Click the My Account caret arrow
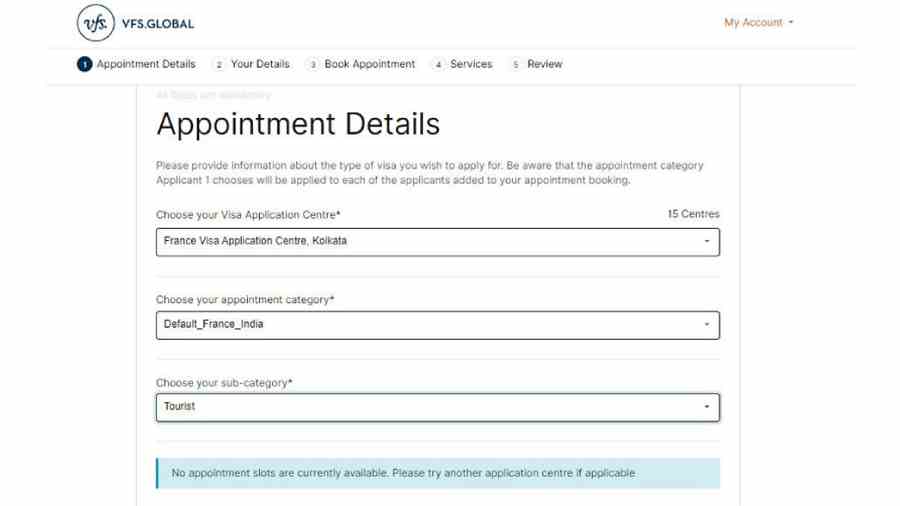The image size is (900, 506). pos(790,22)
